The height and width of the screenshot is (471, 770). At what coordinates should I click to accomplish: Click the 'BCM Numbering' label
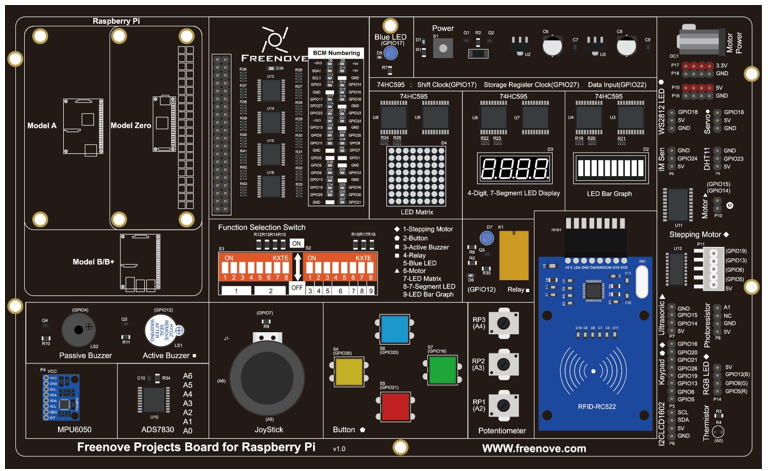tap(336, 53)
